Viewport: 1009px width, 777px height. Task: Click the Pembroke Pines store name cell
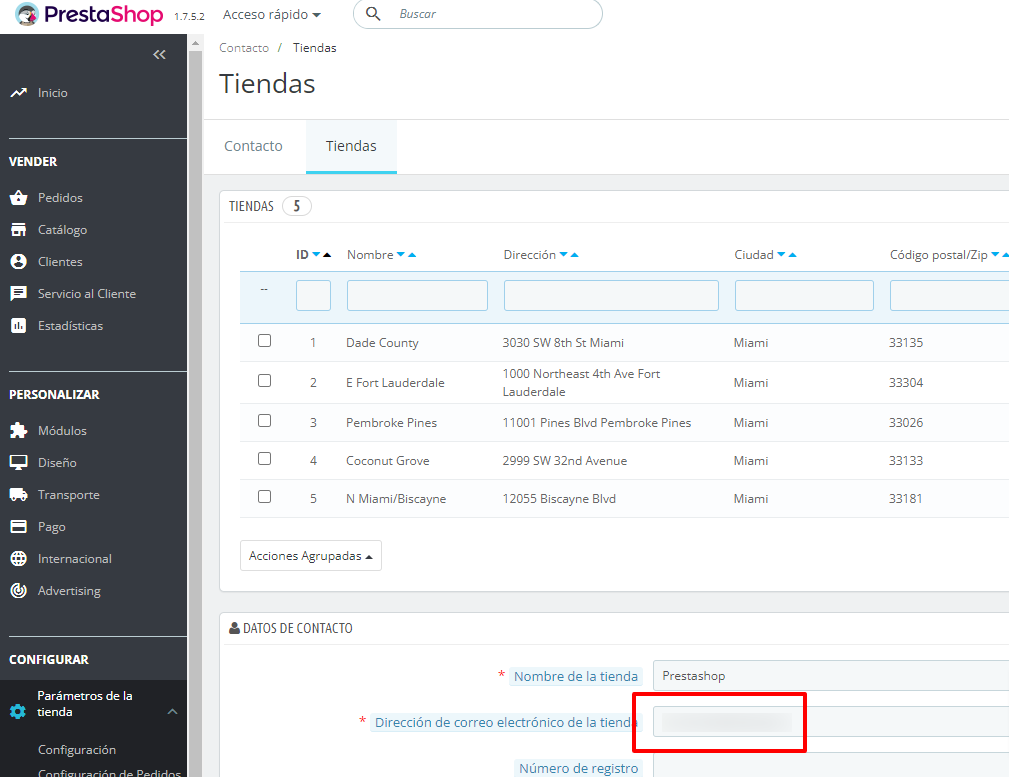pyautogui.click(x=391, y=423)
